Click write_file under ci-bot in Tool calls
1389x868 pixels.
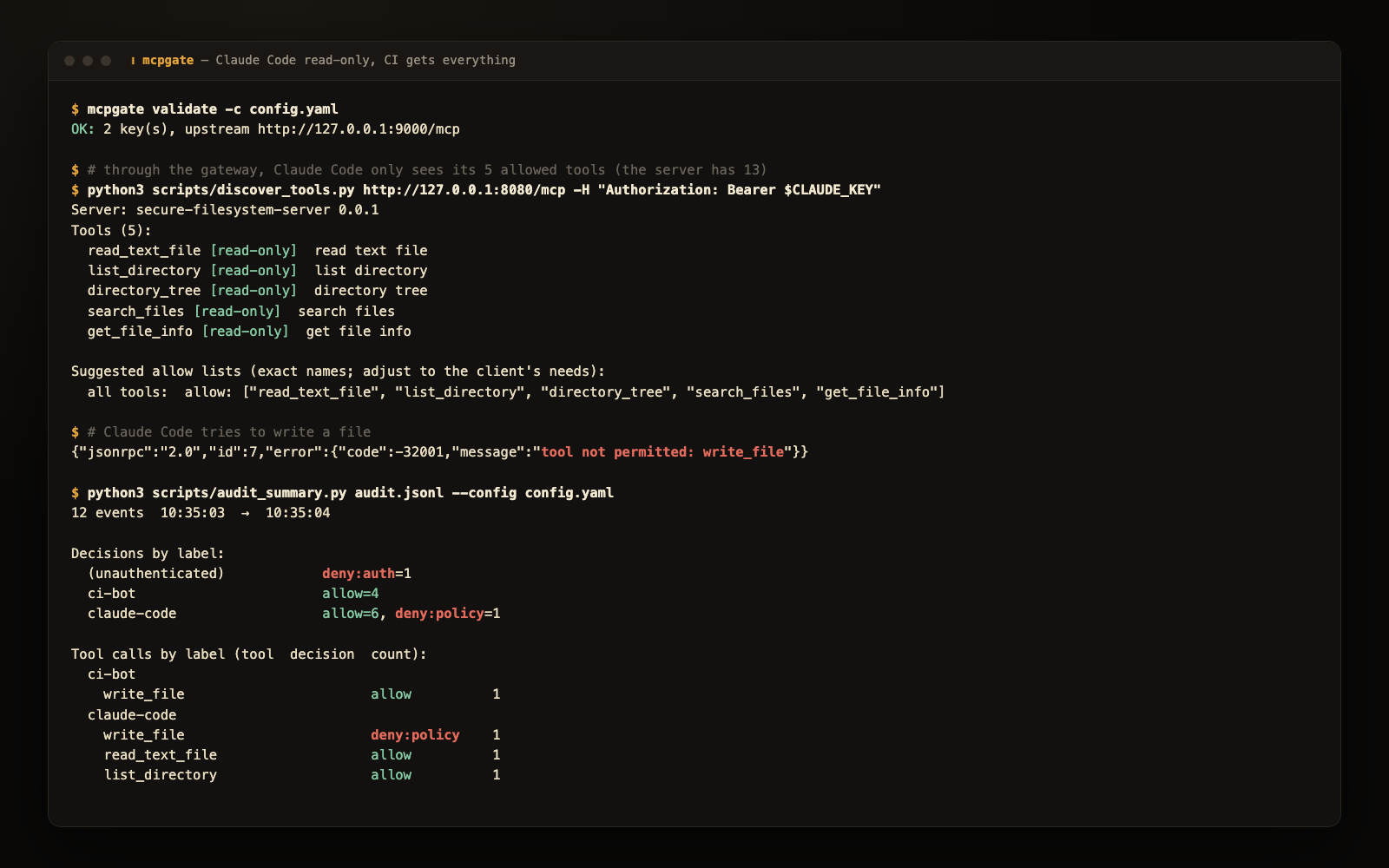tap(144, 694)
